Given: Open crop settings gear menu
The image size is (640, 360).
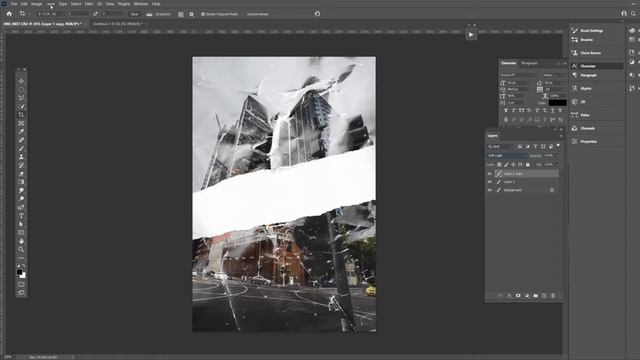Looking at the screenshot, I should point(191,14).
